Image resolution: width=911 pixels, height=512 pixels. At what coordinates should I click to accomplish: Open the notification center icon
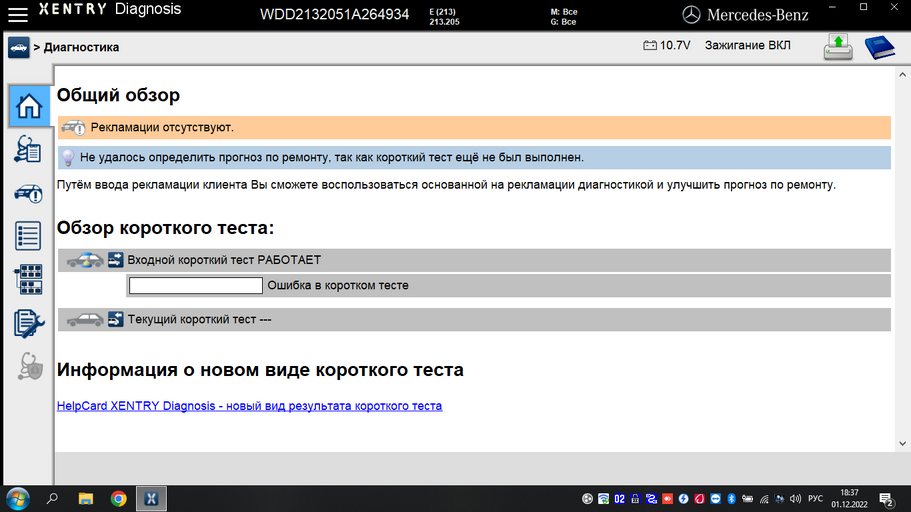point(886,499)
